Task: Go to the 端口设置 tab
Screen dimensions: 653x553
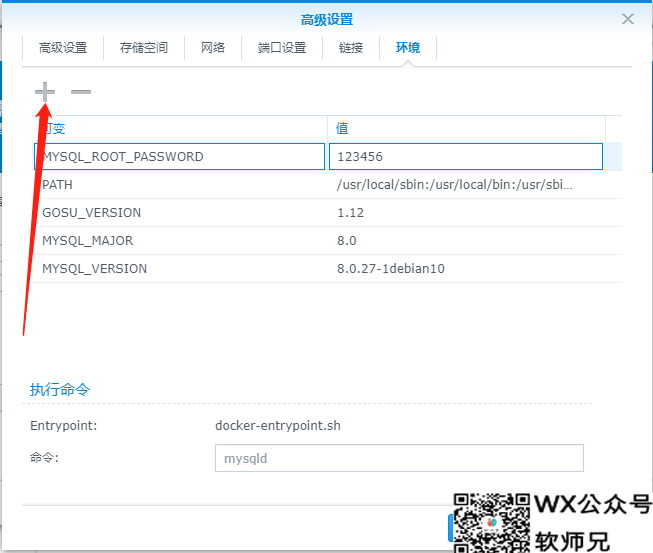Action: (282, 48)
